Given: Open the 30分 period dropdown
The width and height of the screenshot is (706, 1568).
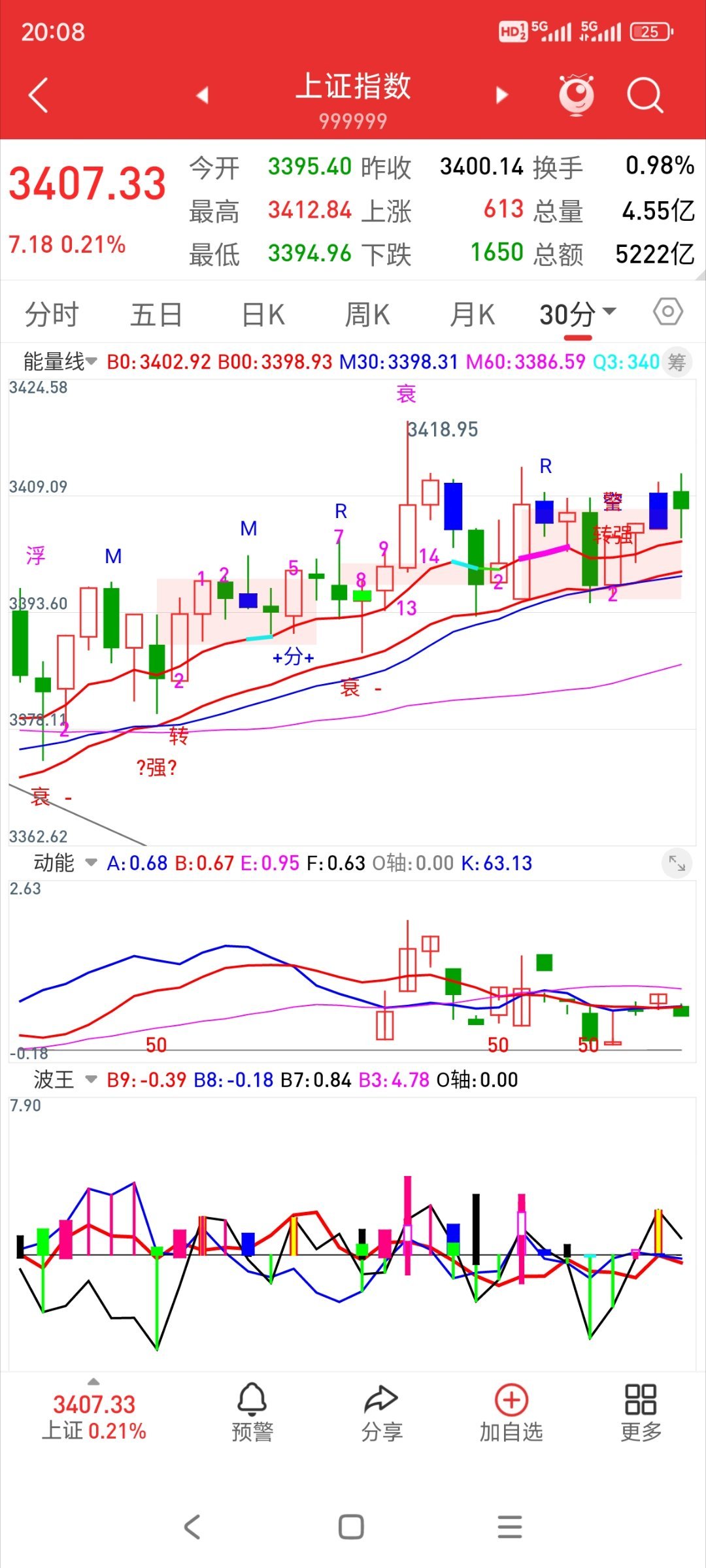Looking at the screenshot, I should (577, 314).
